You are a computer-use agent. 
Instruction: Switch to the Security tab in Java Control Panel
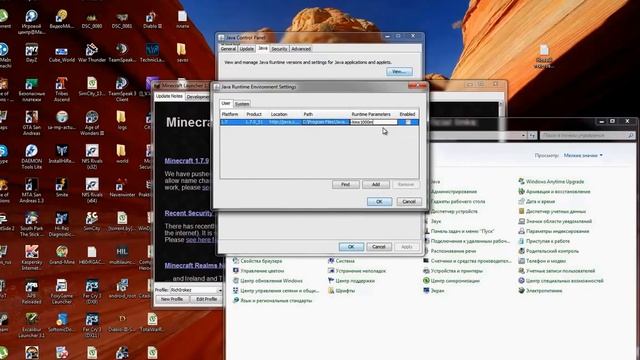coord(279,49)
